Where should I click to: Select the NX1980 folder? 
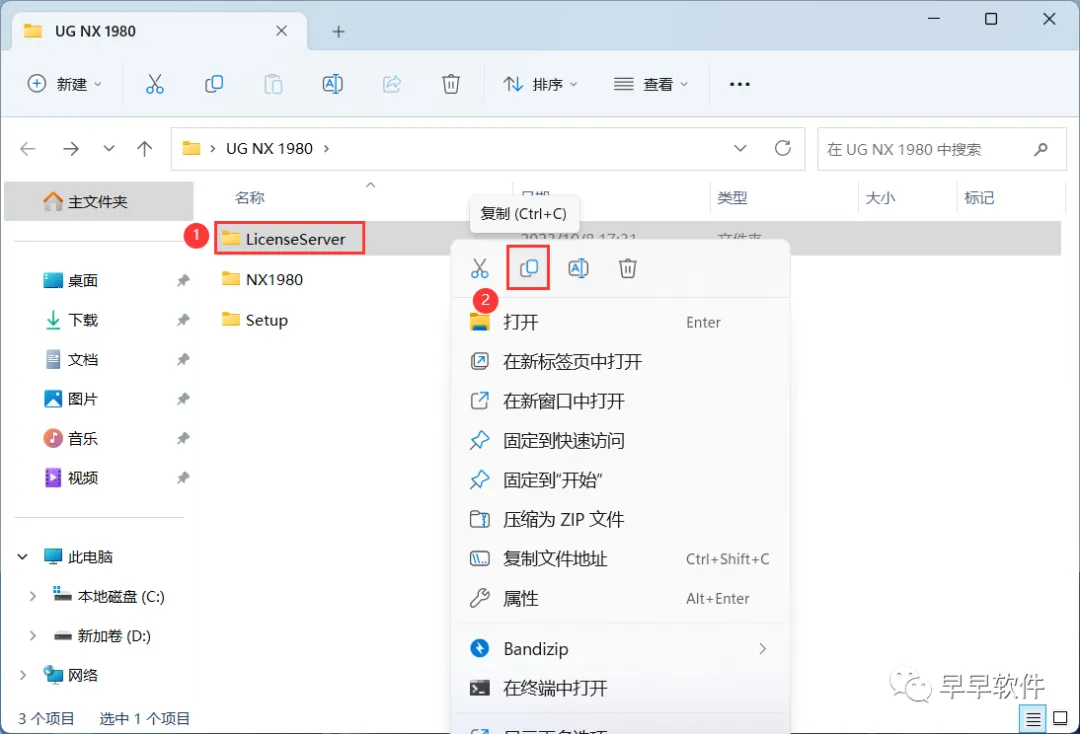click(x=262, y=279)
